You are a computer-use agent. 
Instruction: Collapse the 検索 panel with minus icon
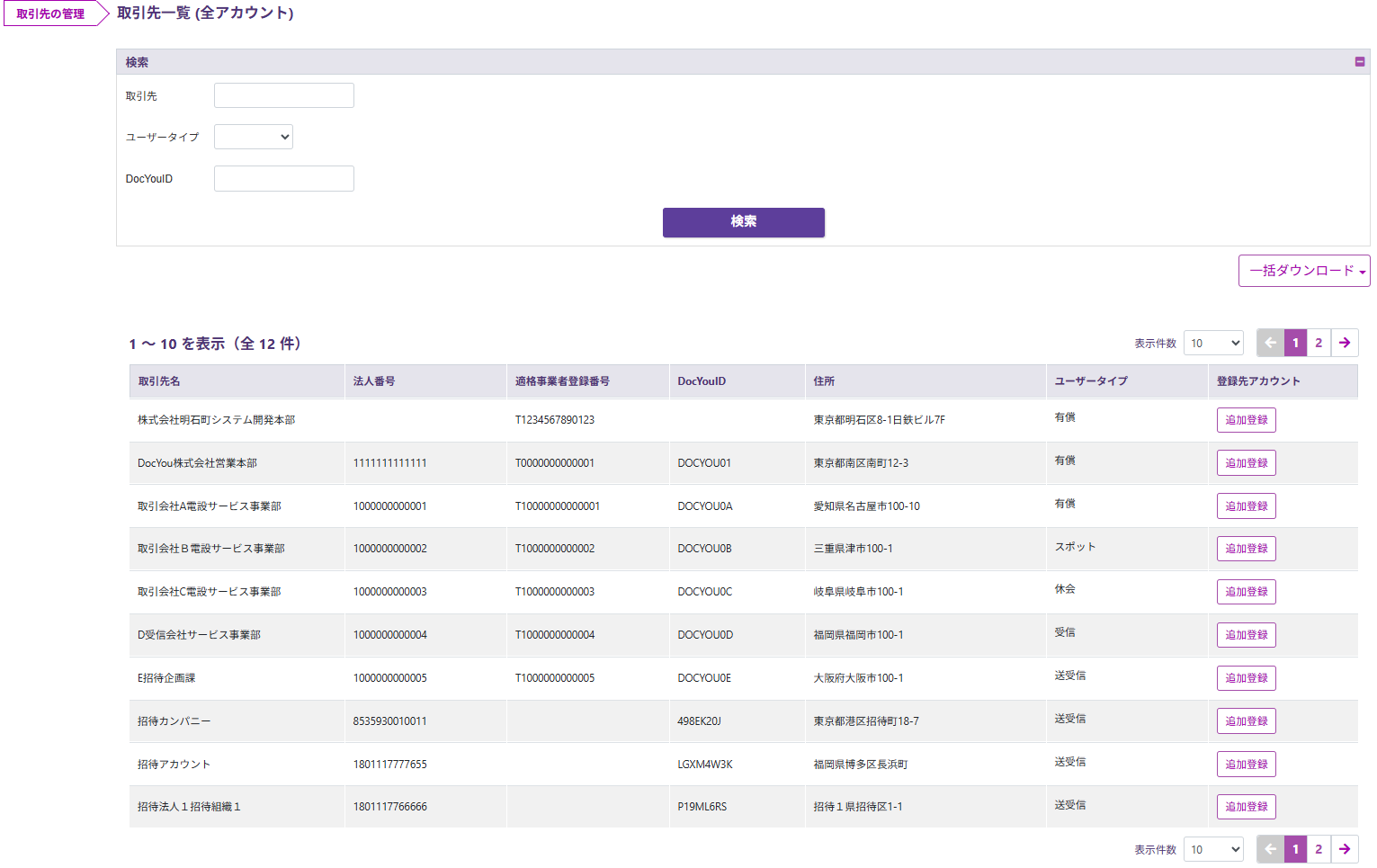[1359, 62]
